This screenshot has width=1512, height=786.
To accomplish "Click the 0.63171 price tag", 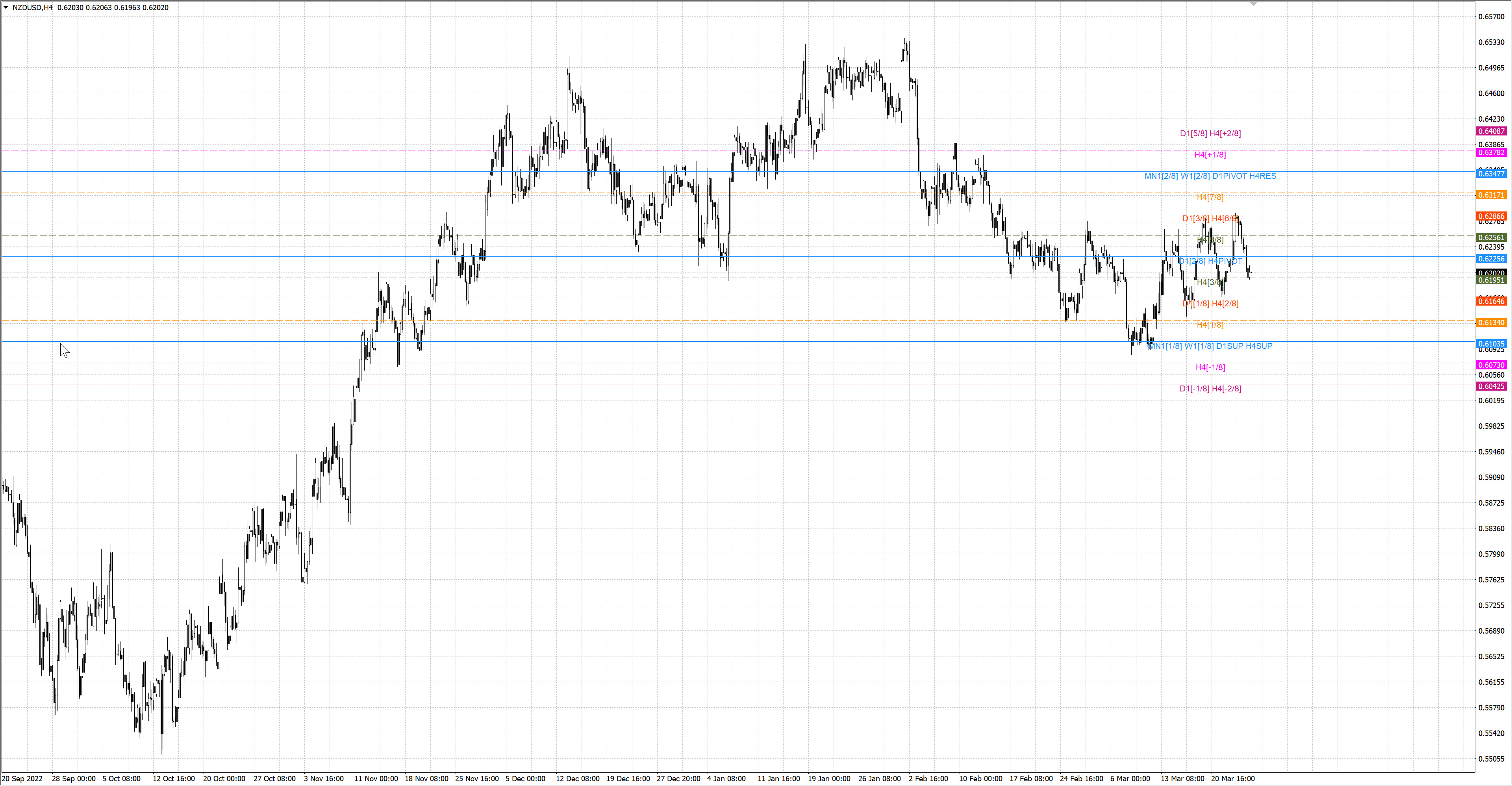I will 1492,195.
